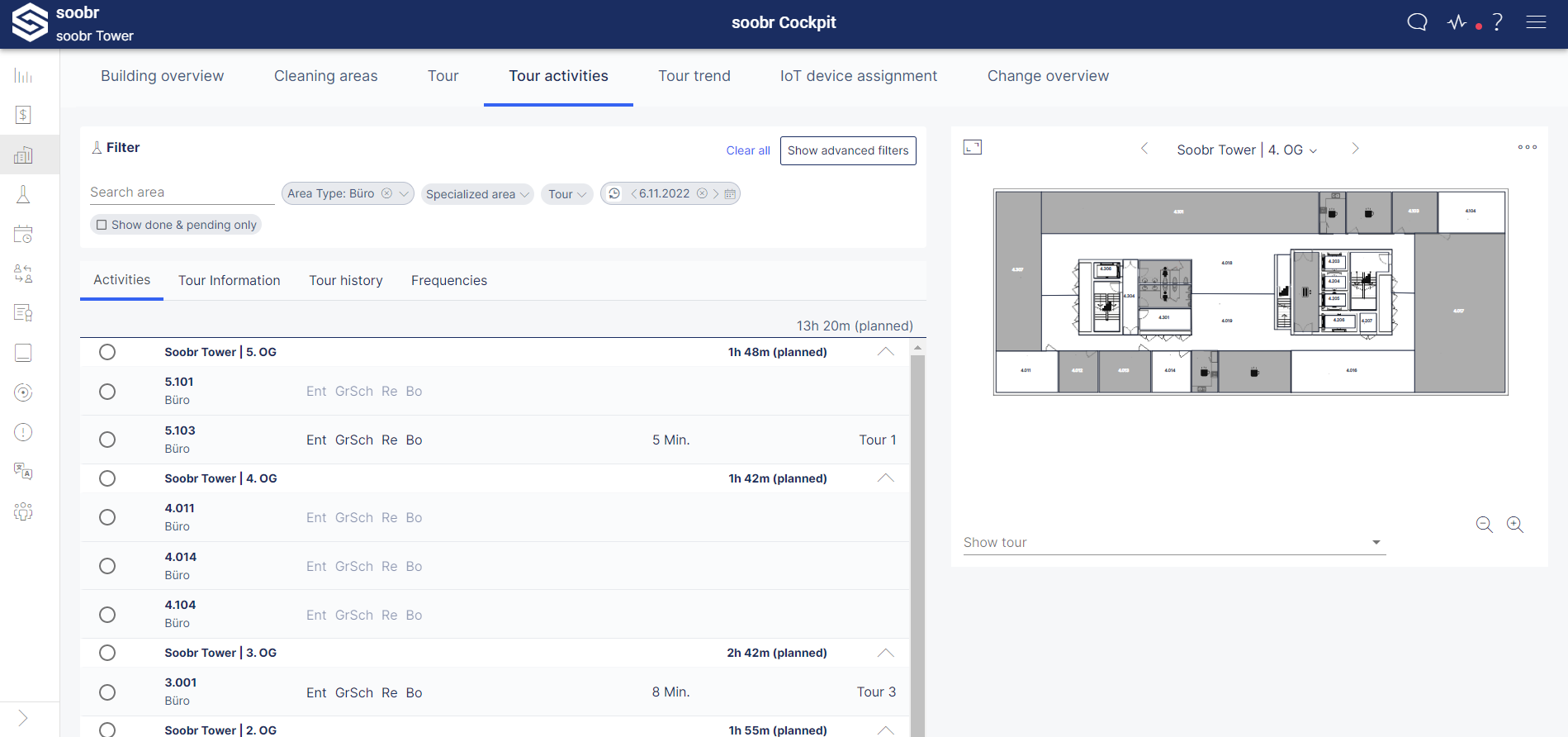Screen dimensions: 1568x737
Task: Zoom out of the floor plan
Action: [x=1484, y=525]
